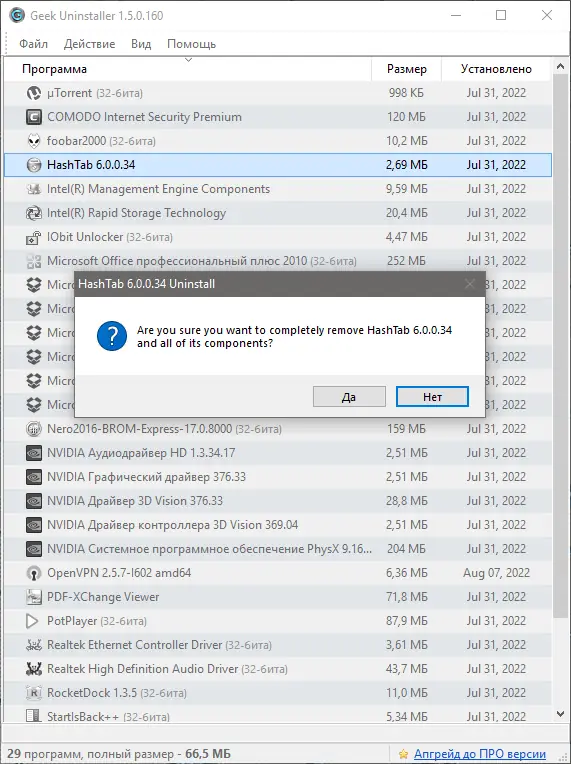The image size is (571, 764).
Task: Click the NVIDIA PhysX software icon
Action: 34,549
